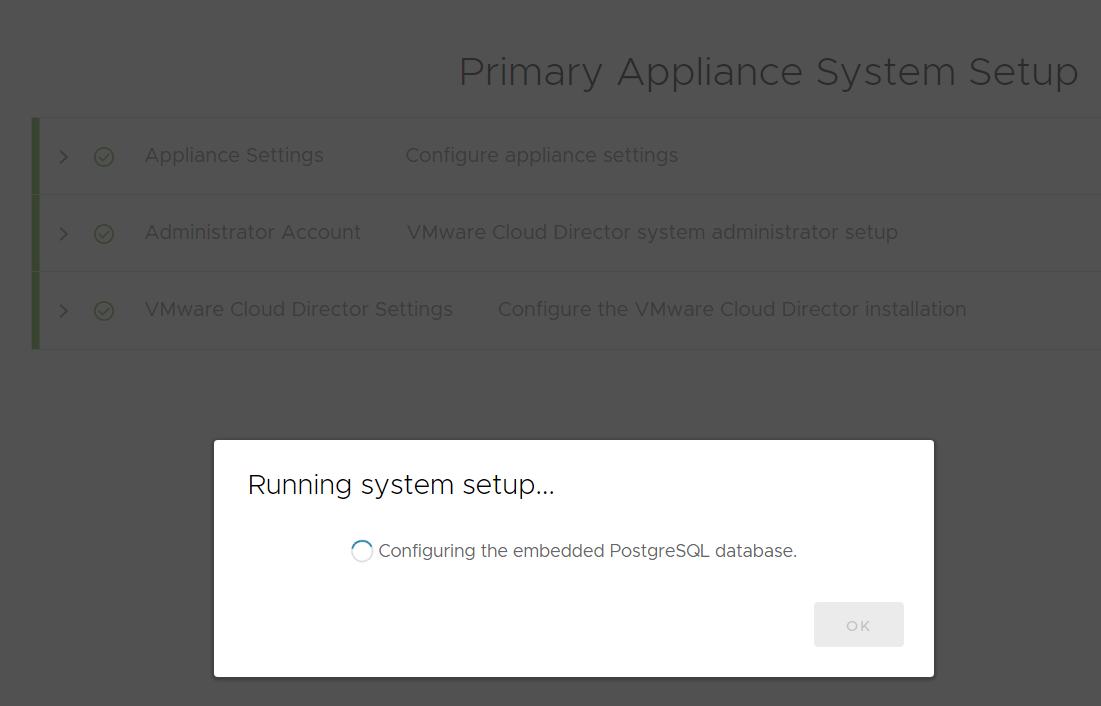Click 'VMware Cloud Director system administrator setup' text
The image size is (1101, 706).
(652, 233)
